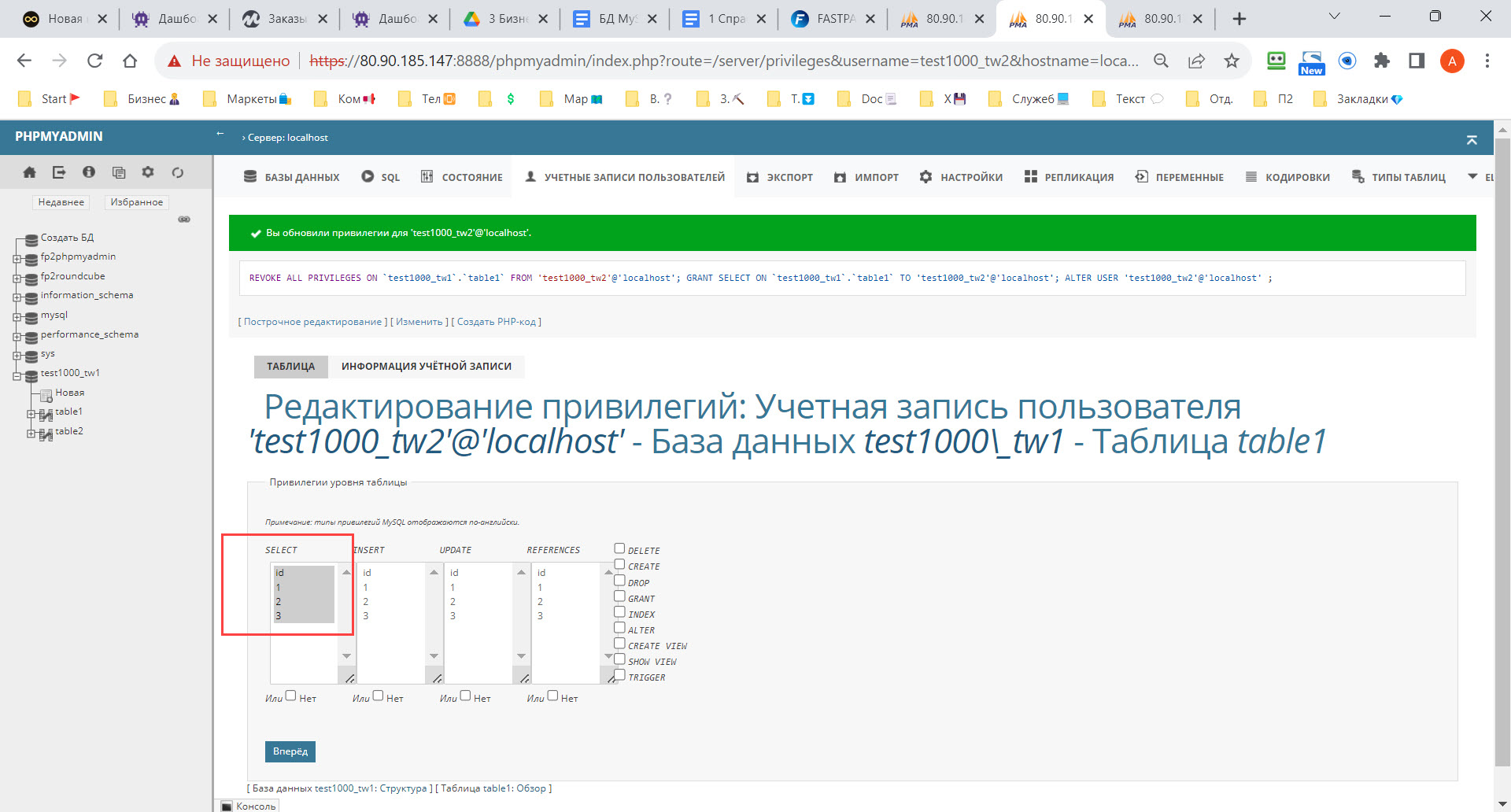The image size is (1511, 812).
Task: Switch to 'Информация учётной записи' tab
Action: pos(426,367)
